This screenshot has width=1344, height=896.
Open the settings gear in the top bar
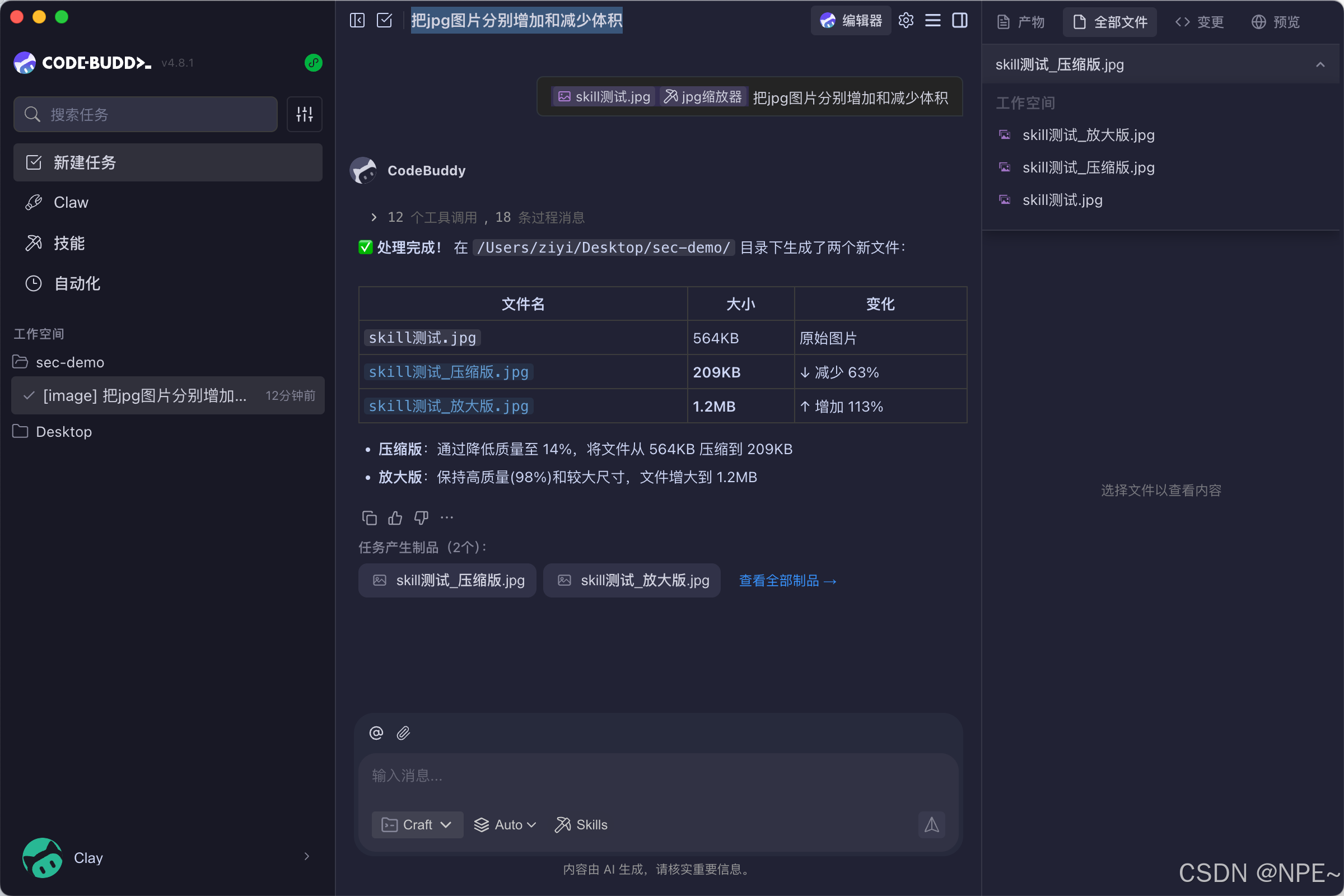click(x=906, y=20)
